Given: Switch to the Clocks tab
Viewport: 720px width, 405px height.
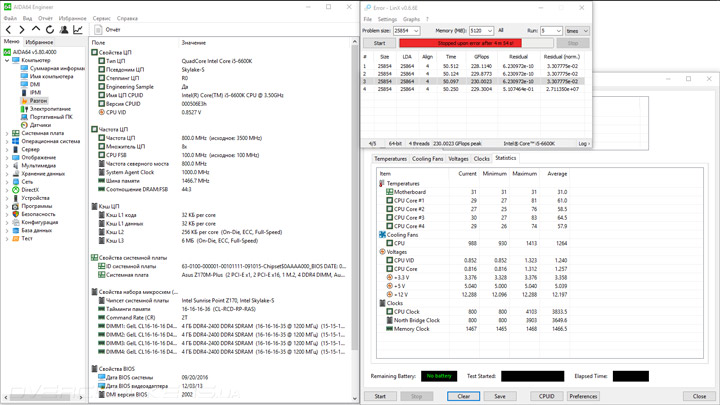Looking at the screenshot, I should click(x=482, y=159).
